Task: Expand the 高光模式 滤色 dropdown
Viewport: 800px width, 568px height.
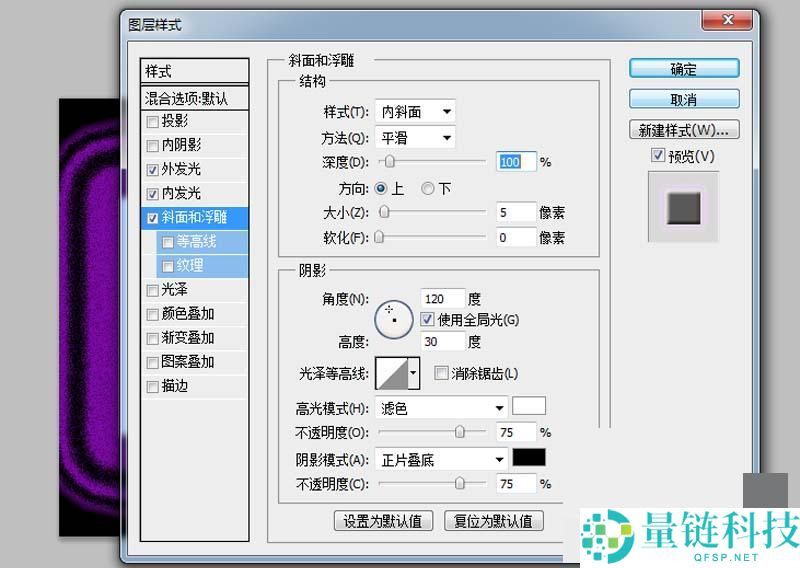Action: point(442,408)
